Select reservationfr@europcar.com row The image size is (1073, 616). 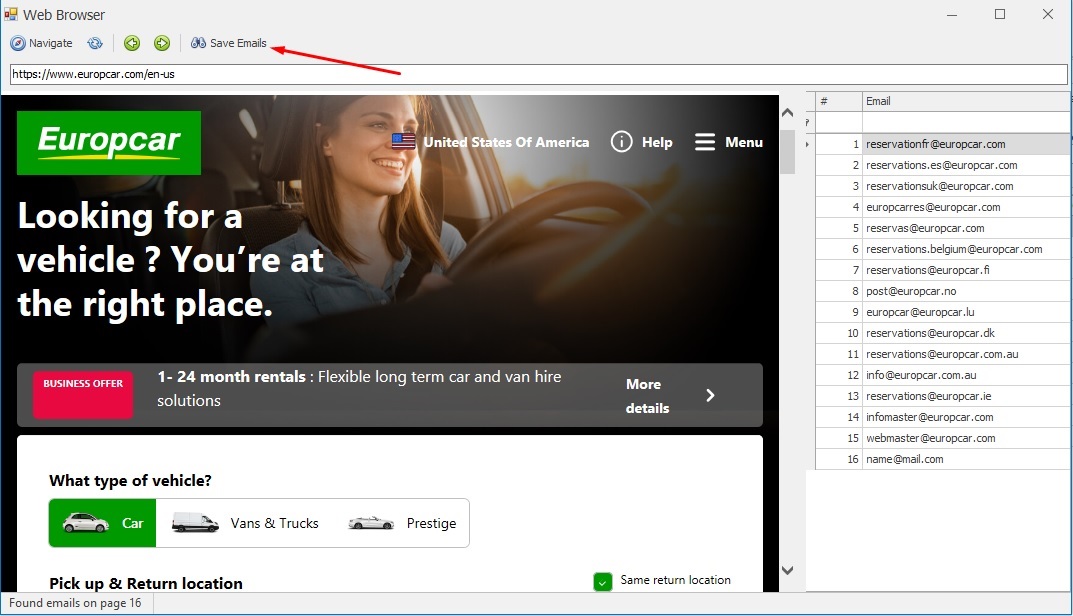tap(943, 144)
